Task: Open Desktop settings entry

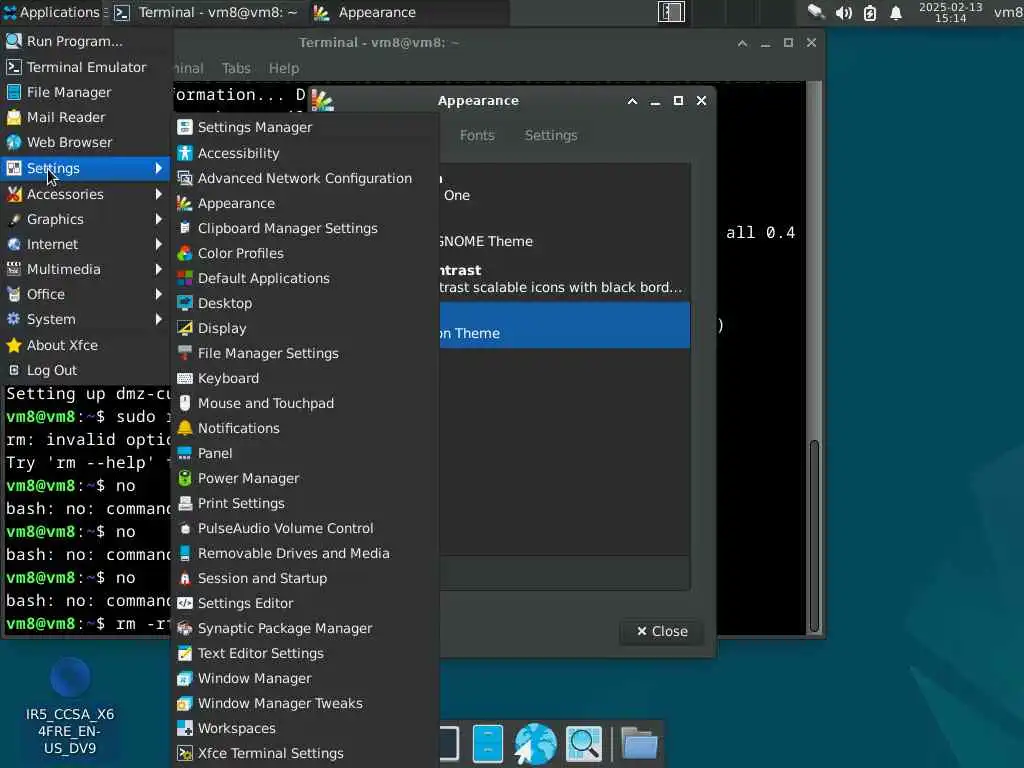Action: 304,303
